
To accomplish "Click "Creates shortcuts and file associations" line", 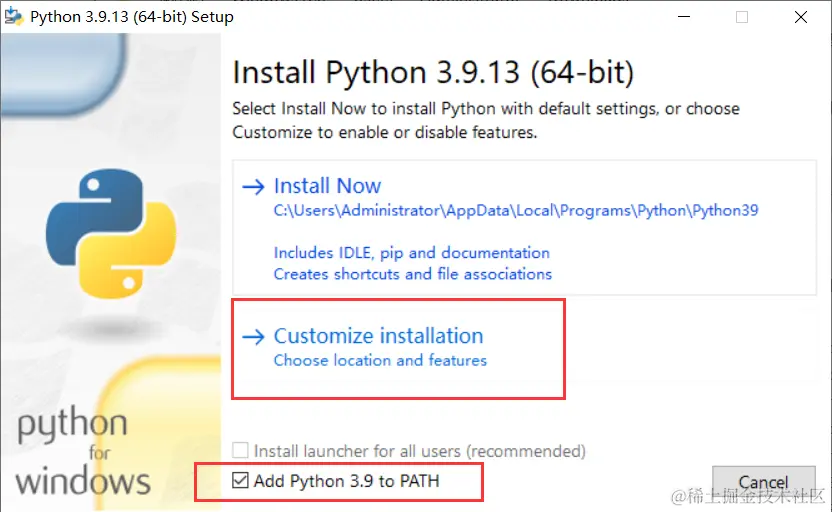I will [413, 274].
